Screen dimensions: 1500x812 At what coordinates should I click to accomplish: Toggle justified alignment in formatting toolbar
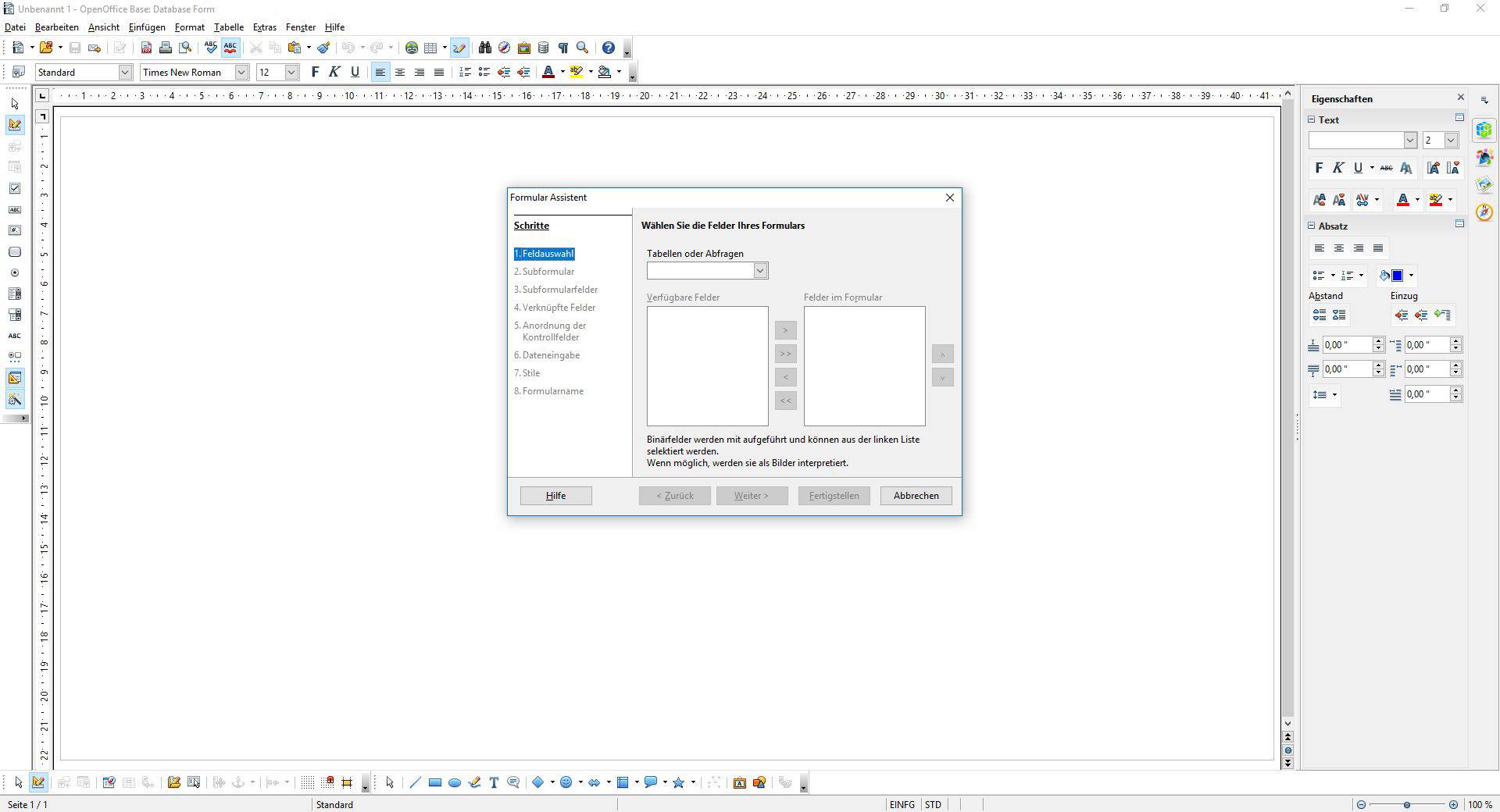(x=439, y=72)
